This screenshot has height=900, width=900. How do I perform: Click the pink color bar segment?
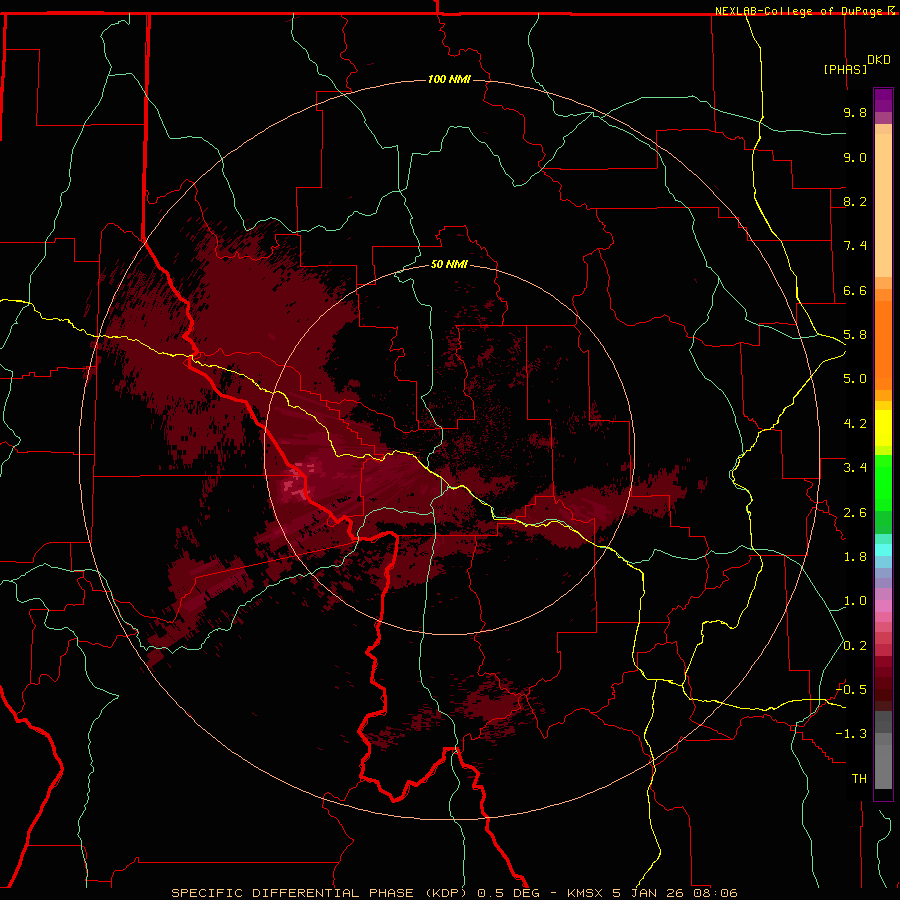click(x=883, y=606)
